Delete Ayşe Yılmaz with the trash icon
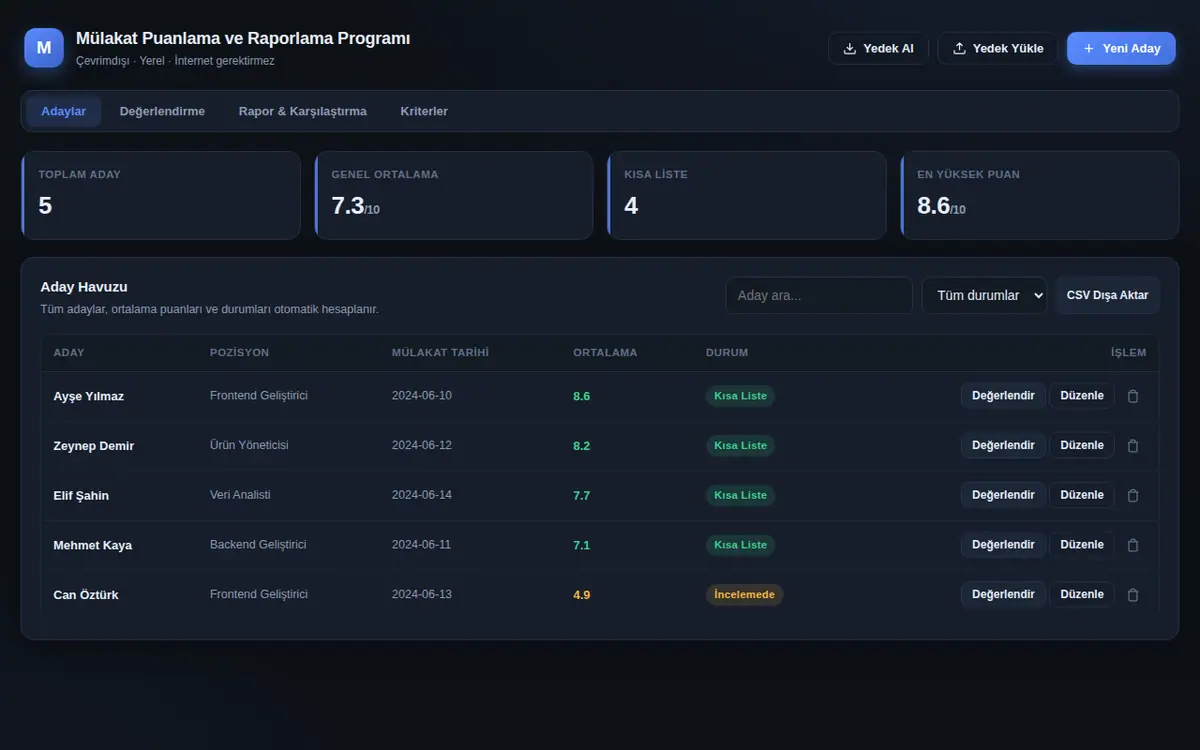 point(1133,396)
